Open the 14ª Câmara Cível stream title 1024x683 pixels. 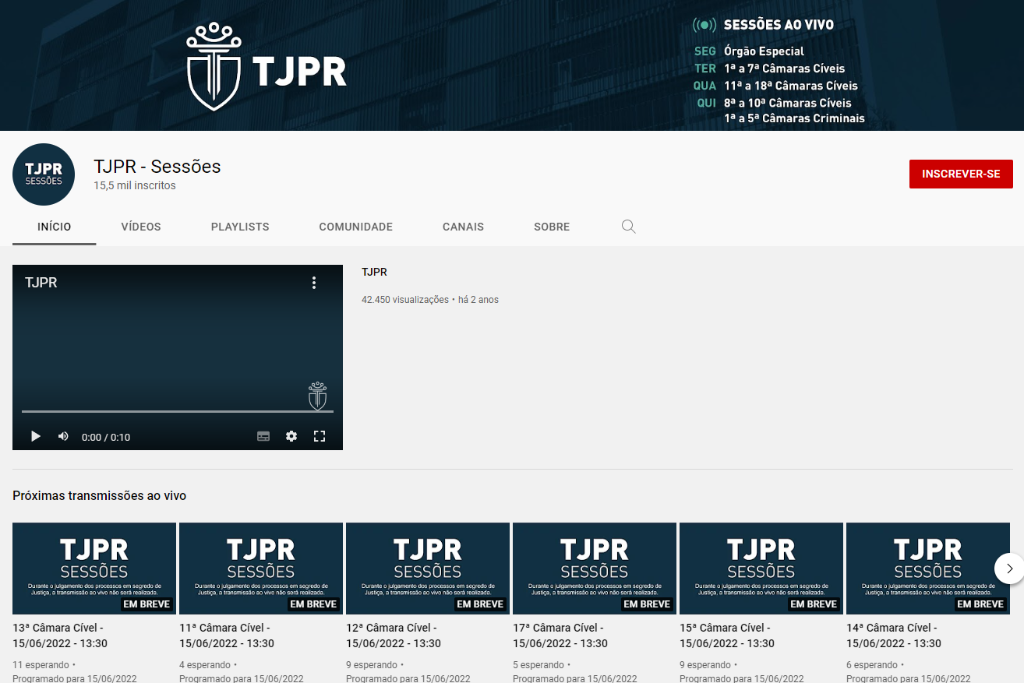pos(894,635)
